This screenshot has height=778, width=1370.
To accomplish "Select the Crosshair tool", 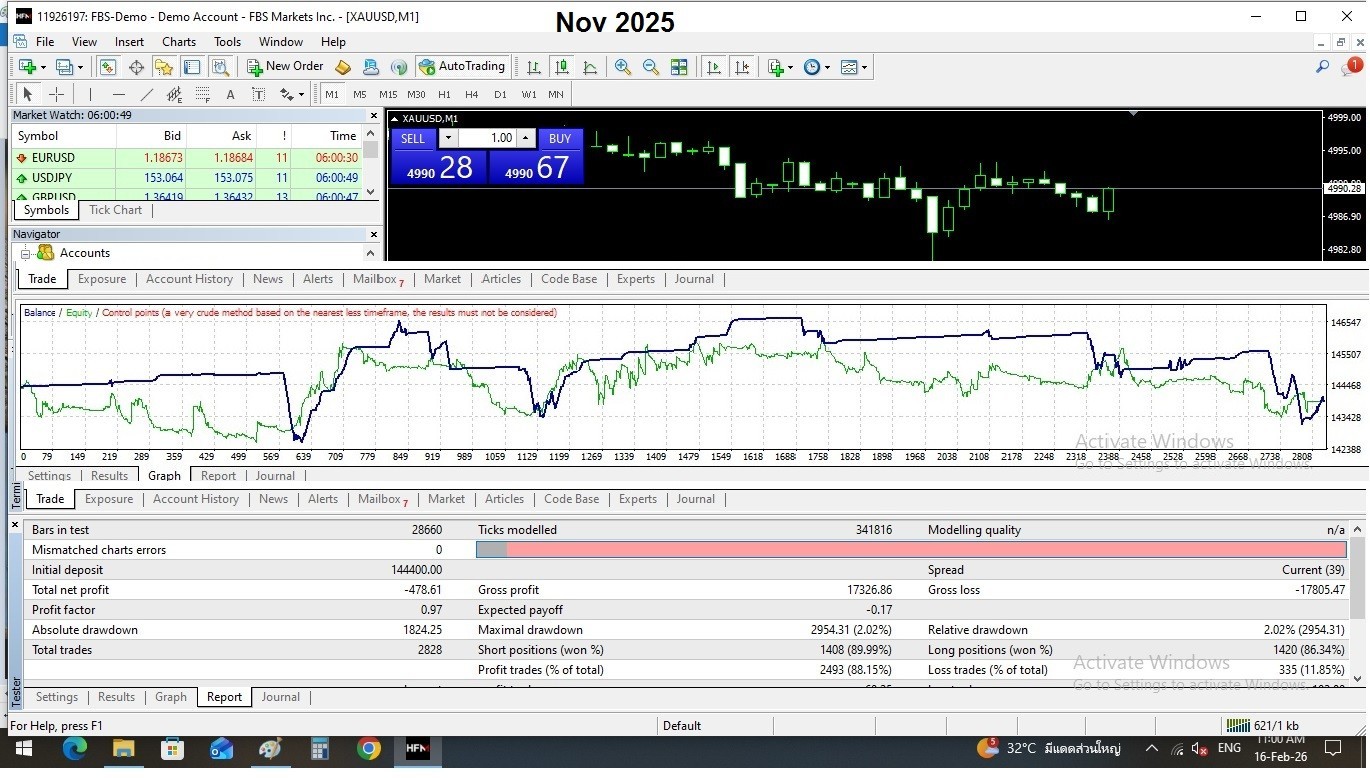I will pyautogui.click(x=57, y=94).
